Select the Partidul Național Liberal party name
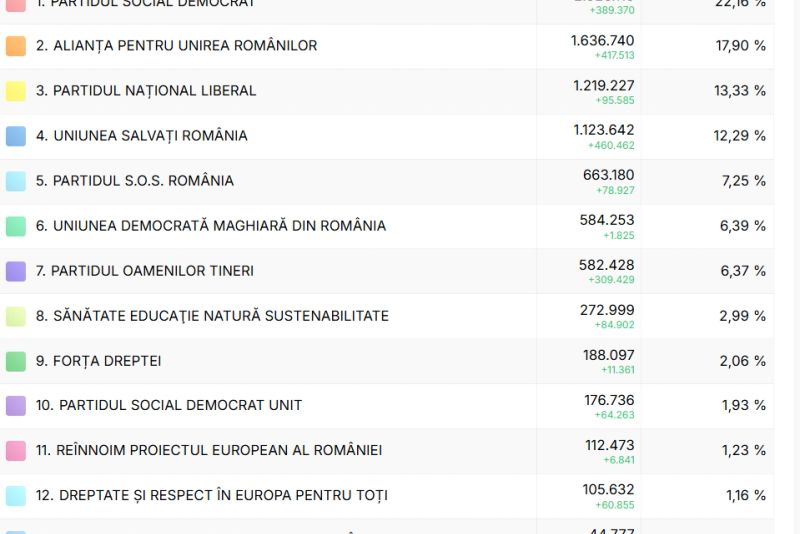The image size is (800, 534). [154, 91]
